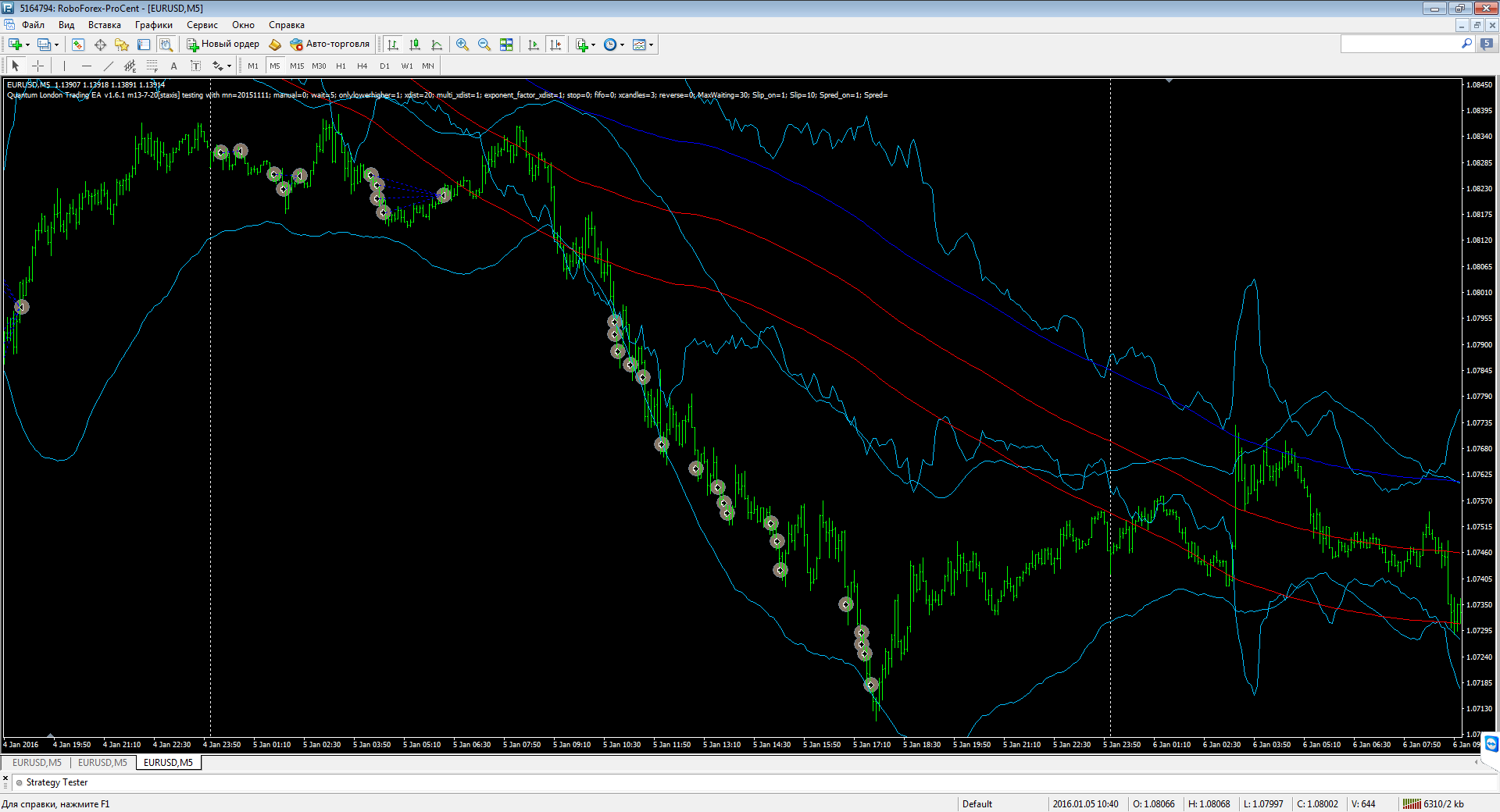Switch timeframe to M30
This screenshot has height=812, width=1500.
[x=319, y=66]
